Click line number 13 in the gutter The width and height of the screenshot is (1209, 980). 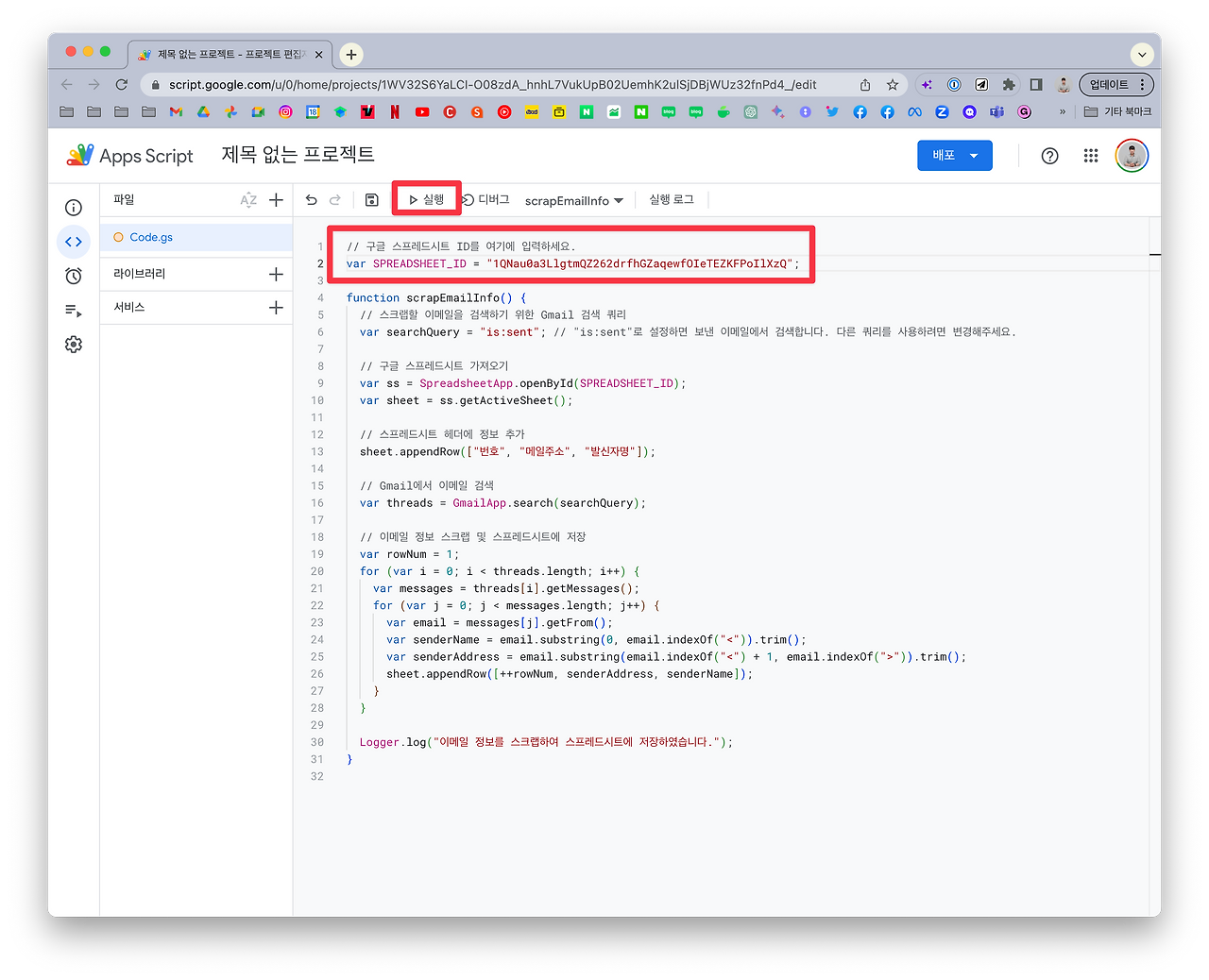[x=317, y=452]
